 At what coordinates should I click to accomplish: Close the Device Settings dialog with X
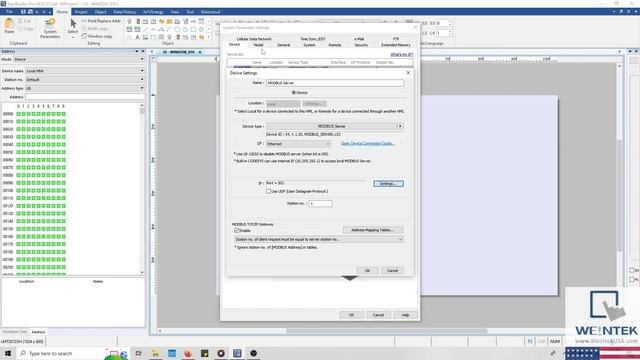(x=408, y=73)
